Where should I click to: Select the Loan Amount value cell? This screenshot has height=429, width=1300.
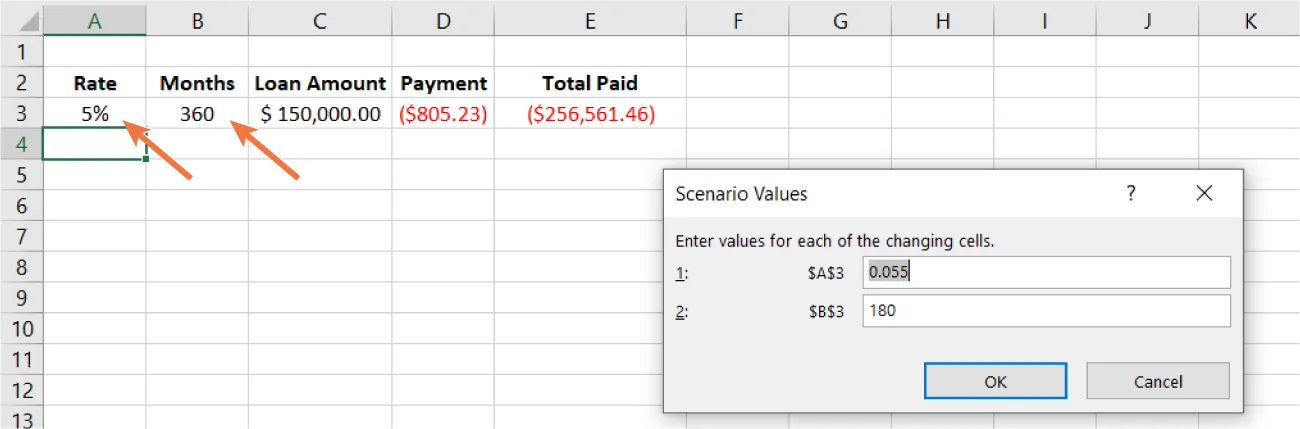coord(320,114)
